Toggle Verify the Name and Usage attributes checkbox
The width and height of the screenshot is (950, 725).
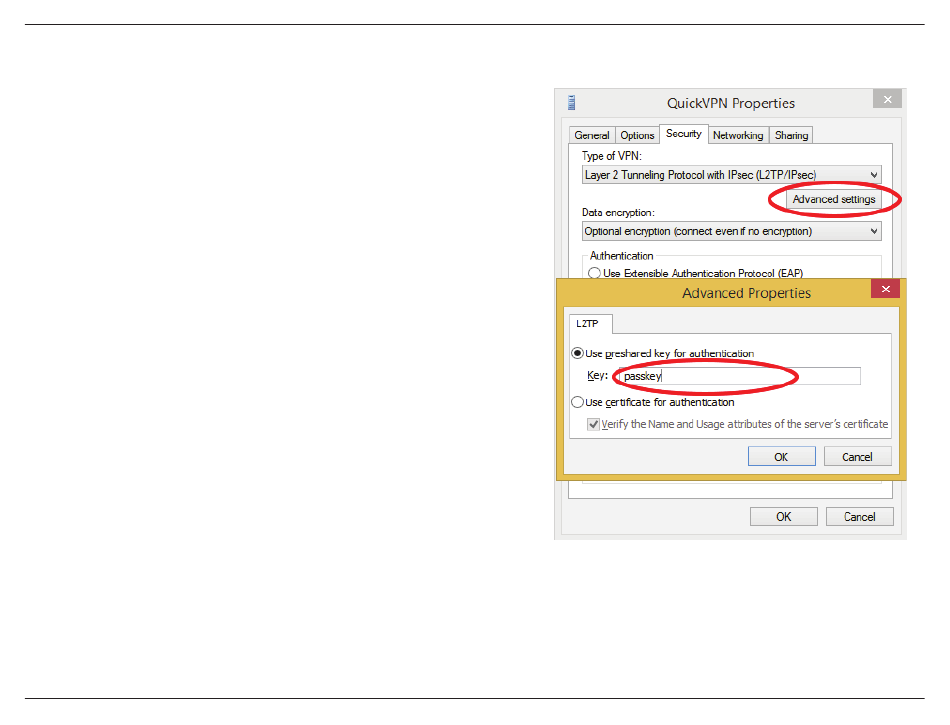tap(594, 425)
